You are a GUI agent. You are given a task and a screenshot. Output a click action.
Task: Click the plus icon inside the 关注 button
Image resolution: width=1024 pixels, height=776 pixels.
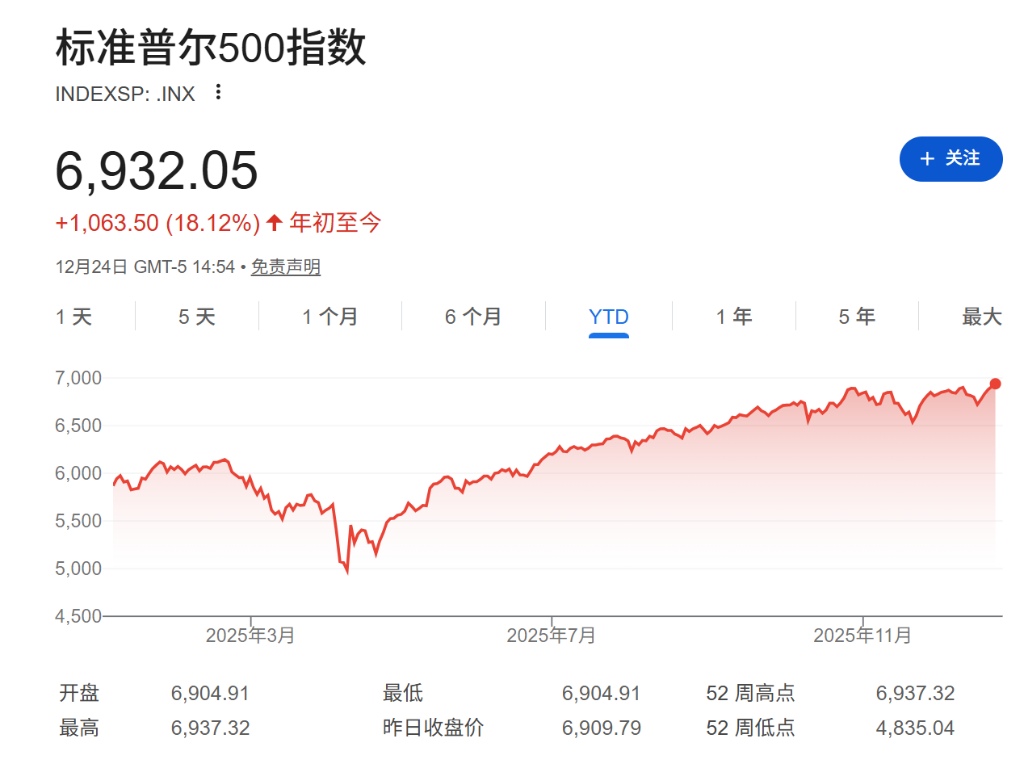point(929,158)
